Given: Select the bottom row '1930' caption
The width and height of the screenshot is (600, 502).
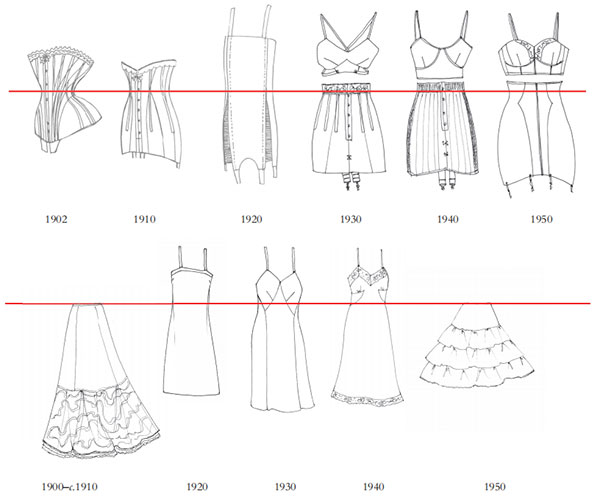Looking at the screenshot, I should pos(285,487).
